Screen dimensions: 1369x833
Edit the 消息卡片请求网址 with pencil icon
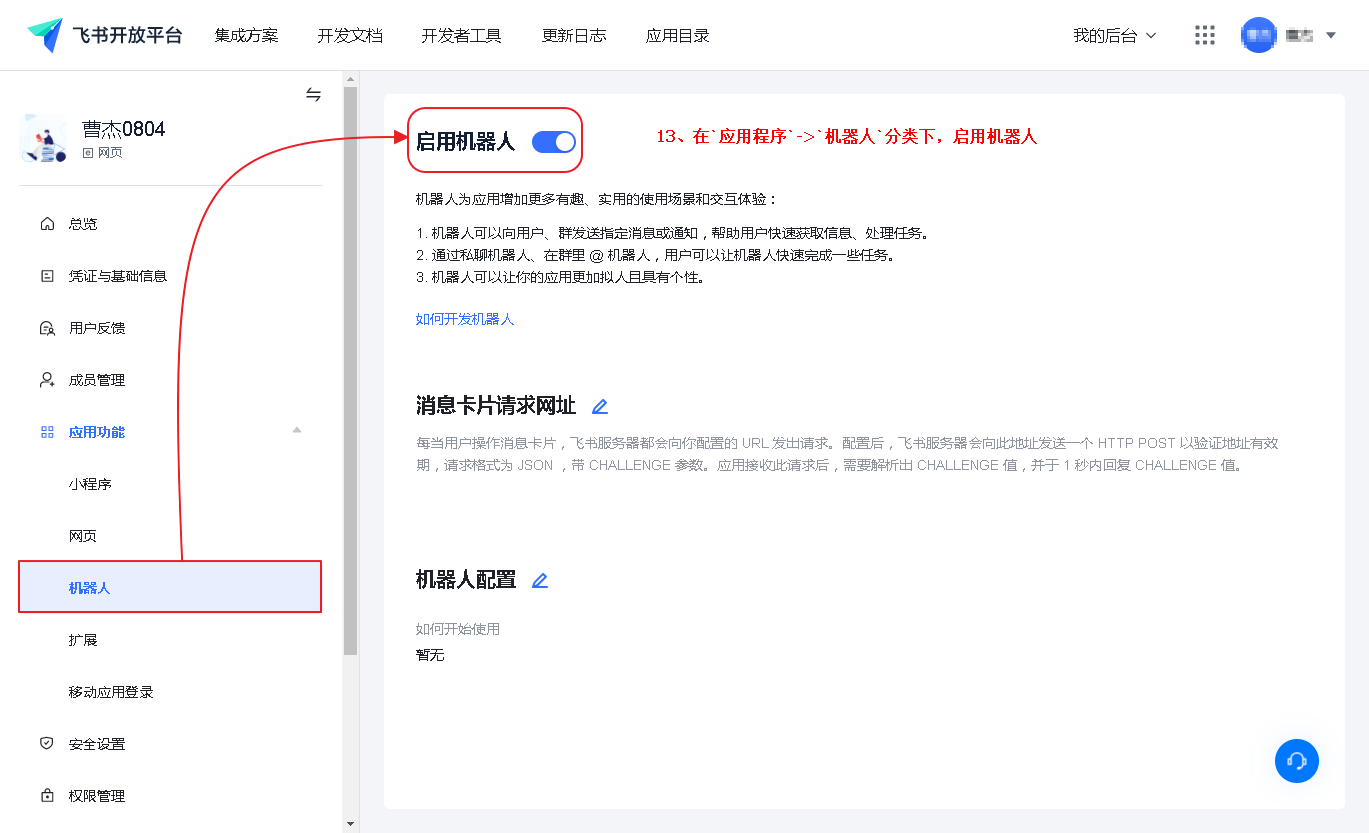(600, 407)
